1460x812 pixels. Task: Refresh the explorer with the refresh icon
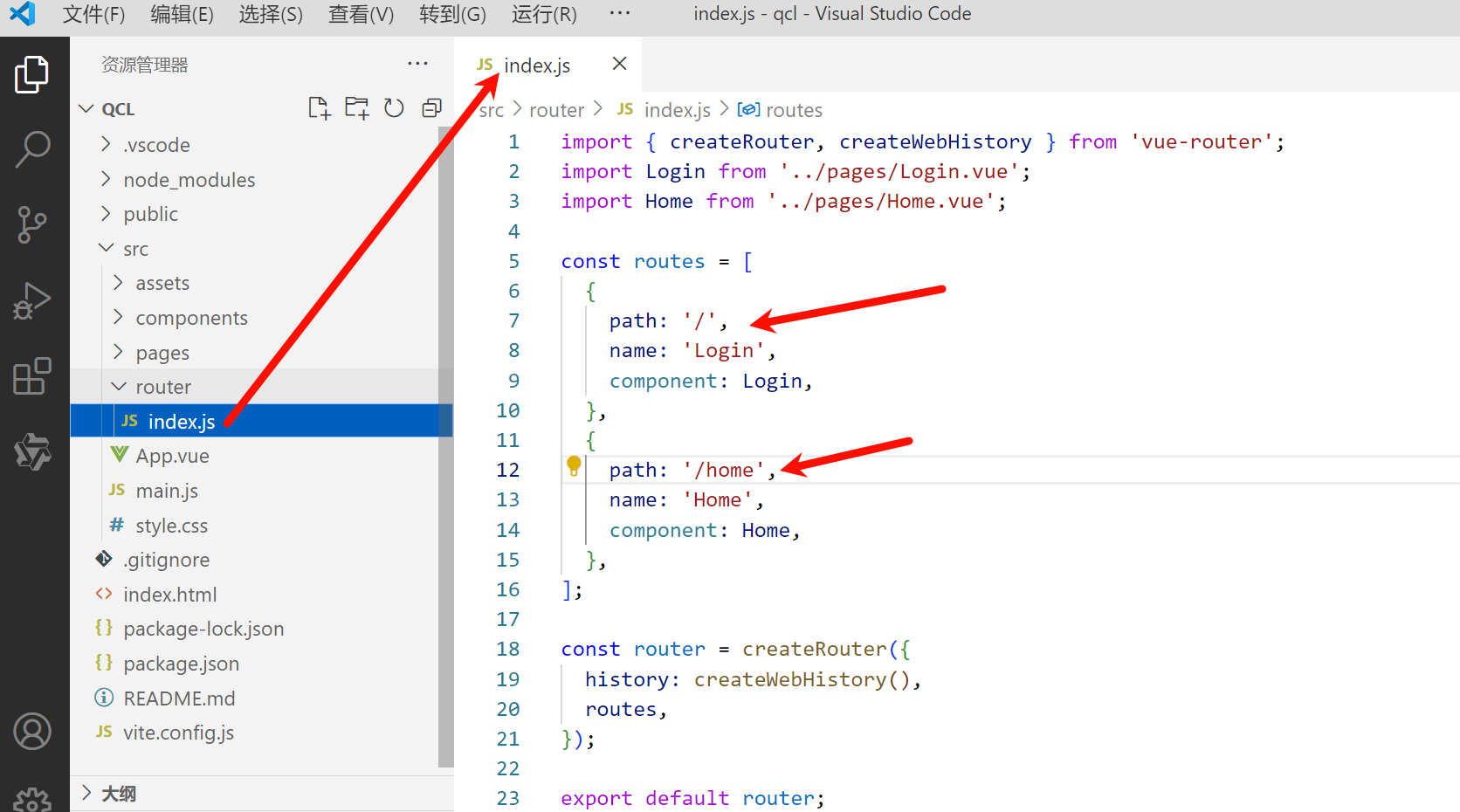(x=394, y=108)
